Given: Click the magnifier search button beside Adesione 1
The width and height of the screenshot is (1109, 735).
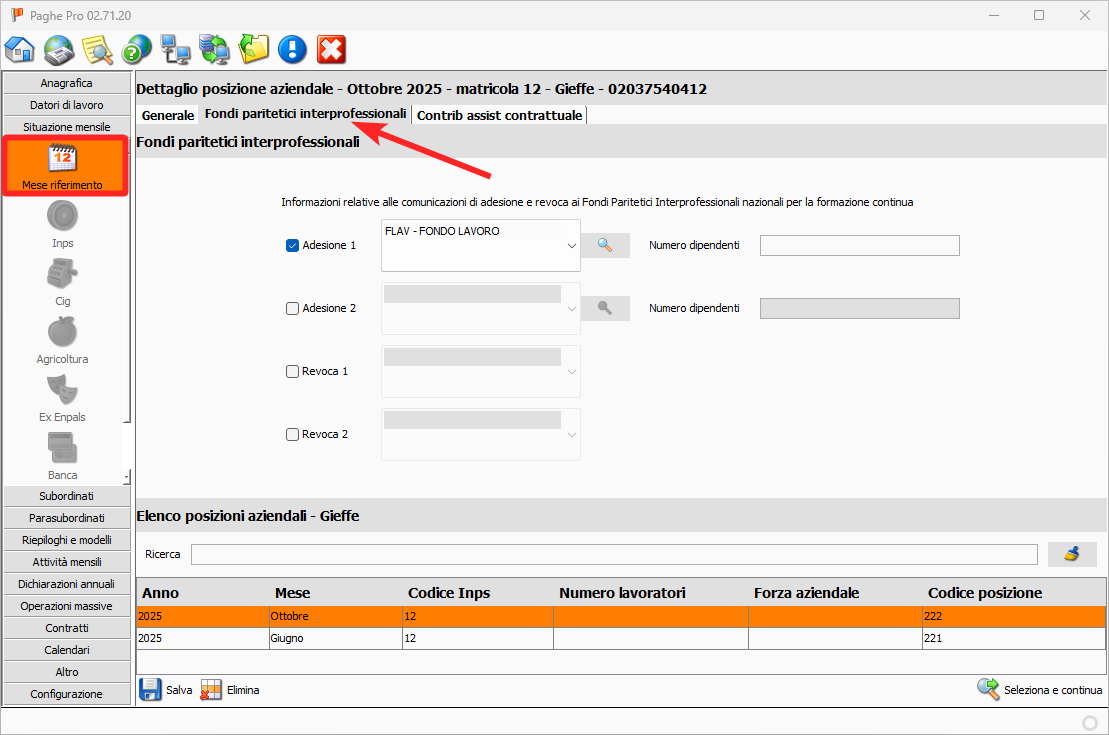Looking at the screenshot, I should click(605, 245).
